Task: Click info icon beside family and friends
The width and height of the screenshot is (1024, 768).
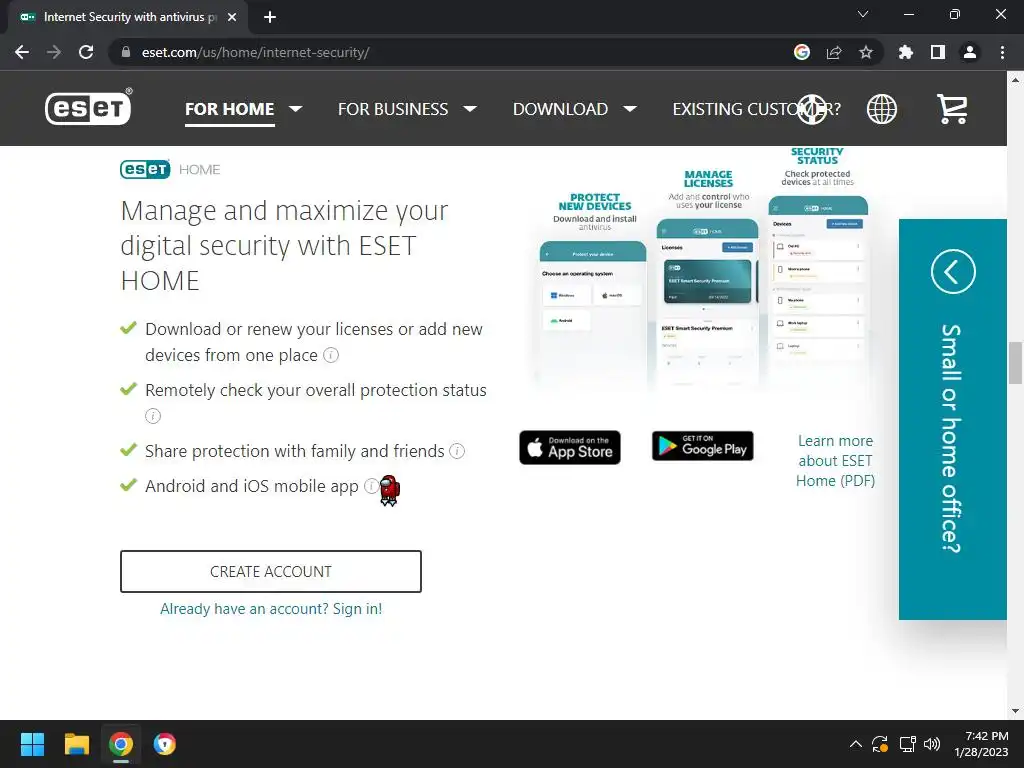Action: point(457,451)
